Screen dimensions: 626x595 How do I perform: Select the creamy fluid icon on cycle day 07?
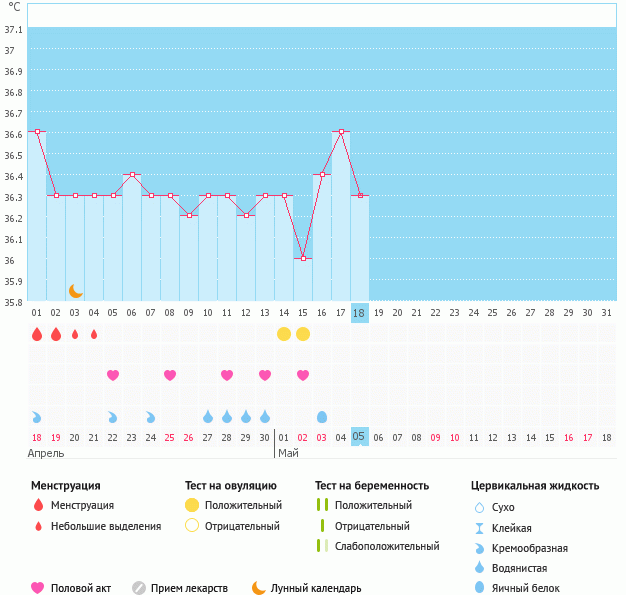click(x=151, y=416)
